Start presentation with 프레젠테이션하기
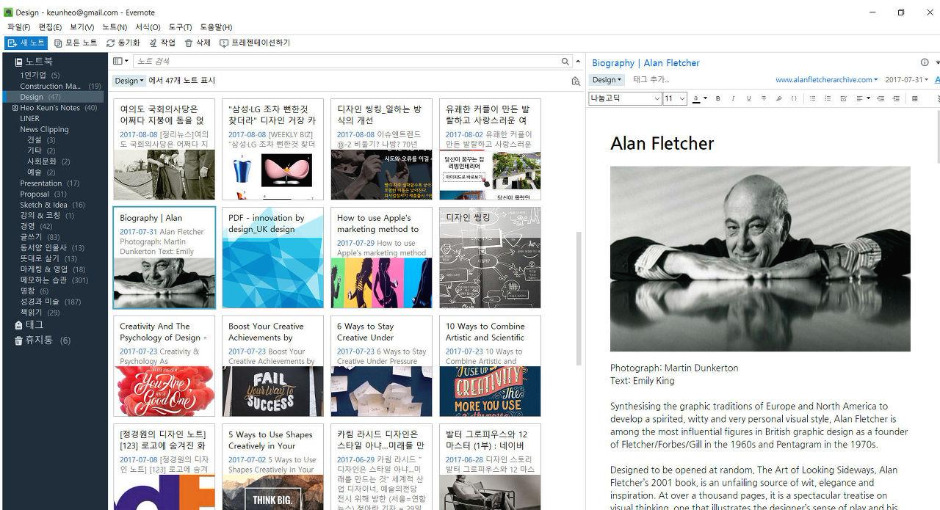The image size is (940, 510). 255,43
